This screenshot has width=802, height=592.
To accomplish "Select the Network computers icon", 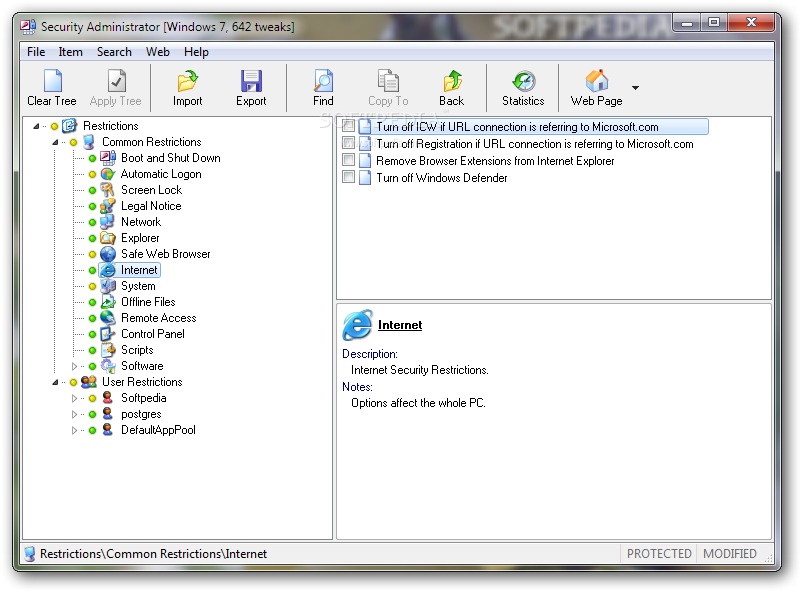I will pyautogui.click(x=108, y=222).
